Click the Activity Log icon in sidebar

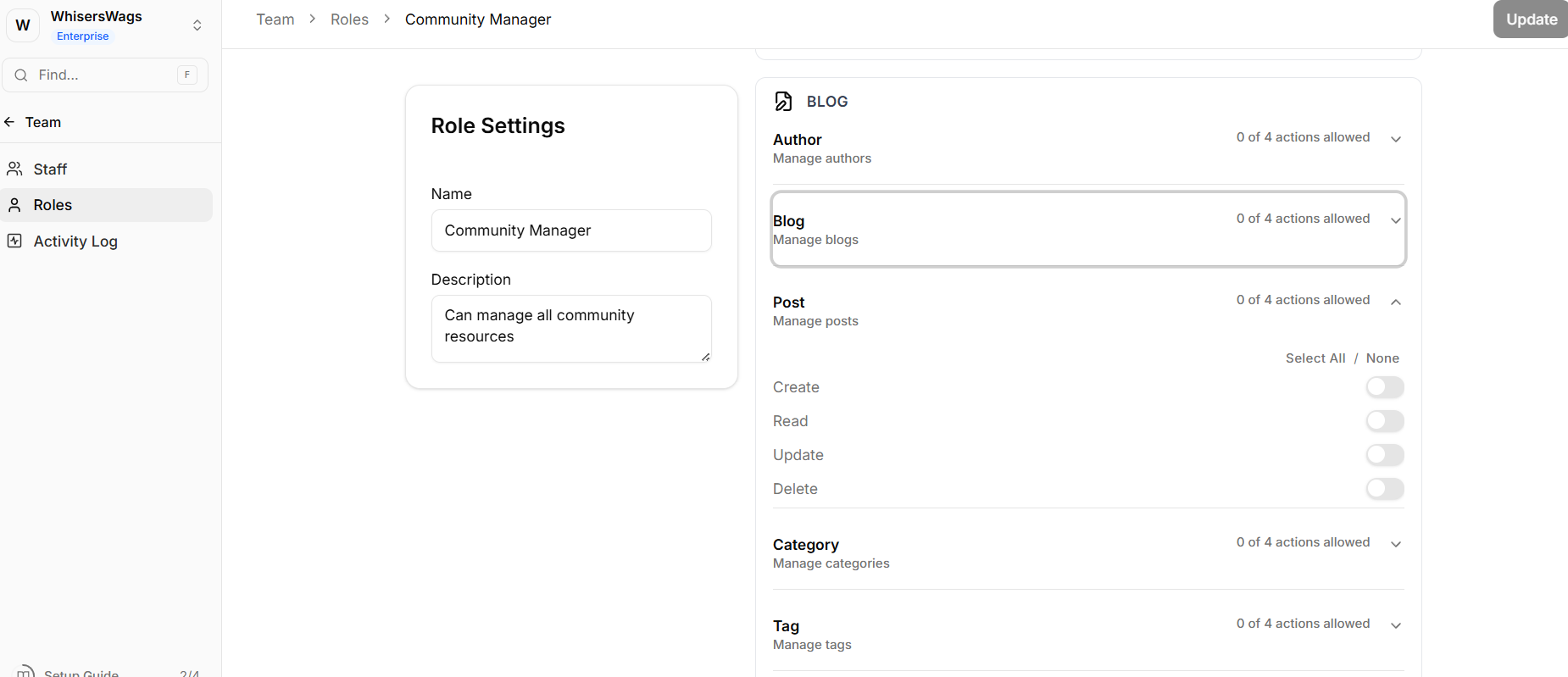click(14, 241)
